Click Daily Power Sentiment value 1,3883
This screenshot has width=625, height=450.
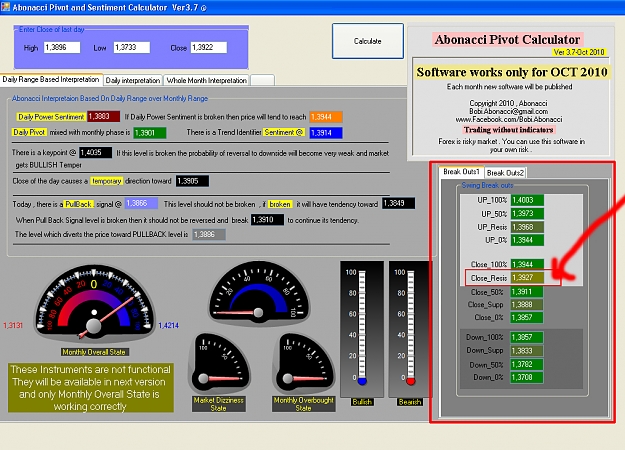pyautogui.click(x=104, y=116)
